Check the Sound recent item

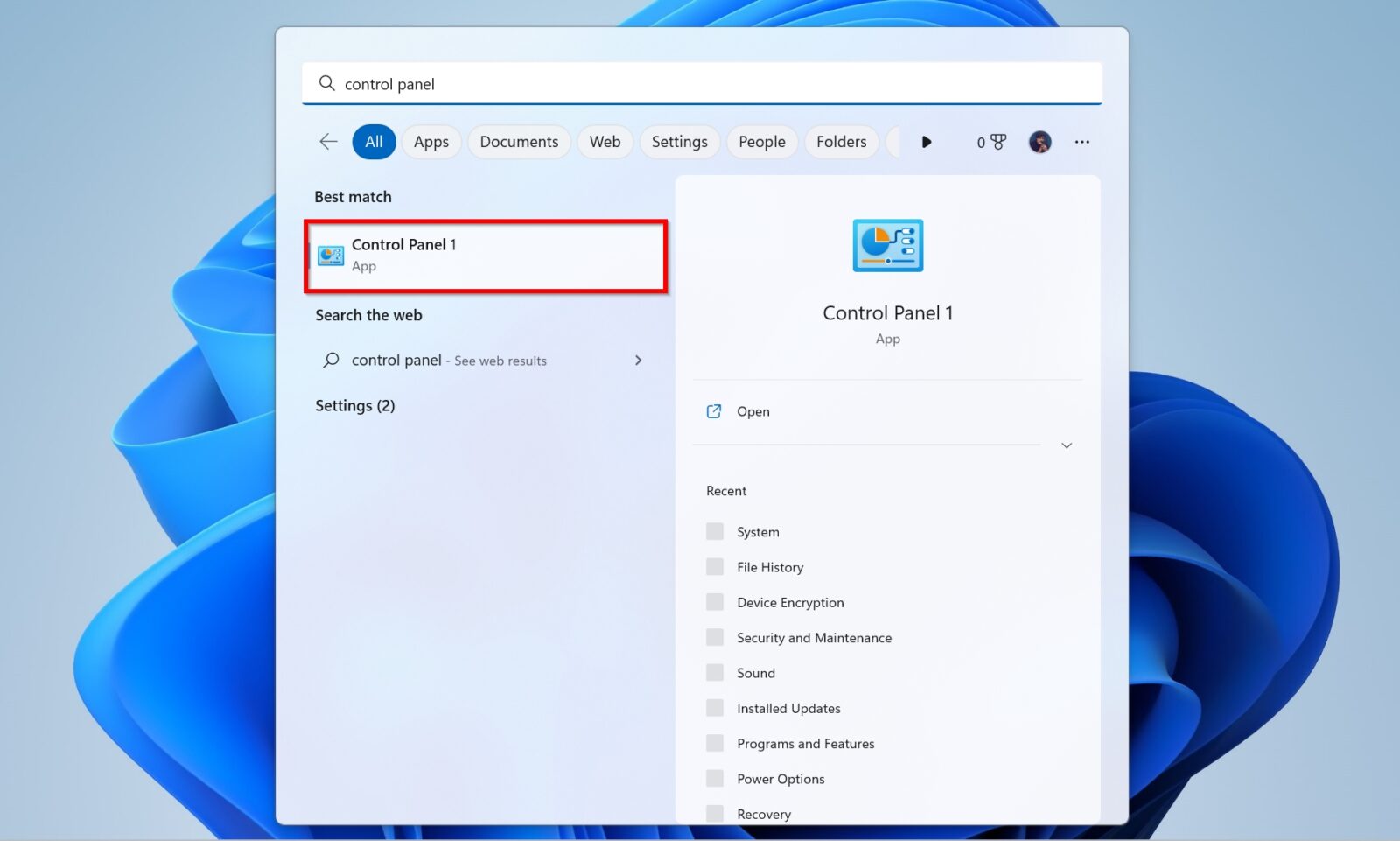[x=713, y=672]
